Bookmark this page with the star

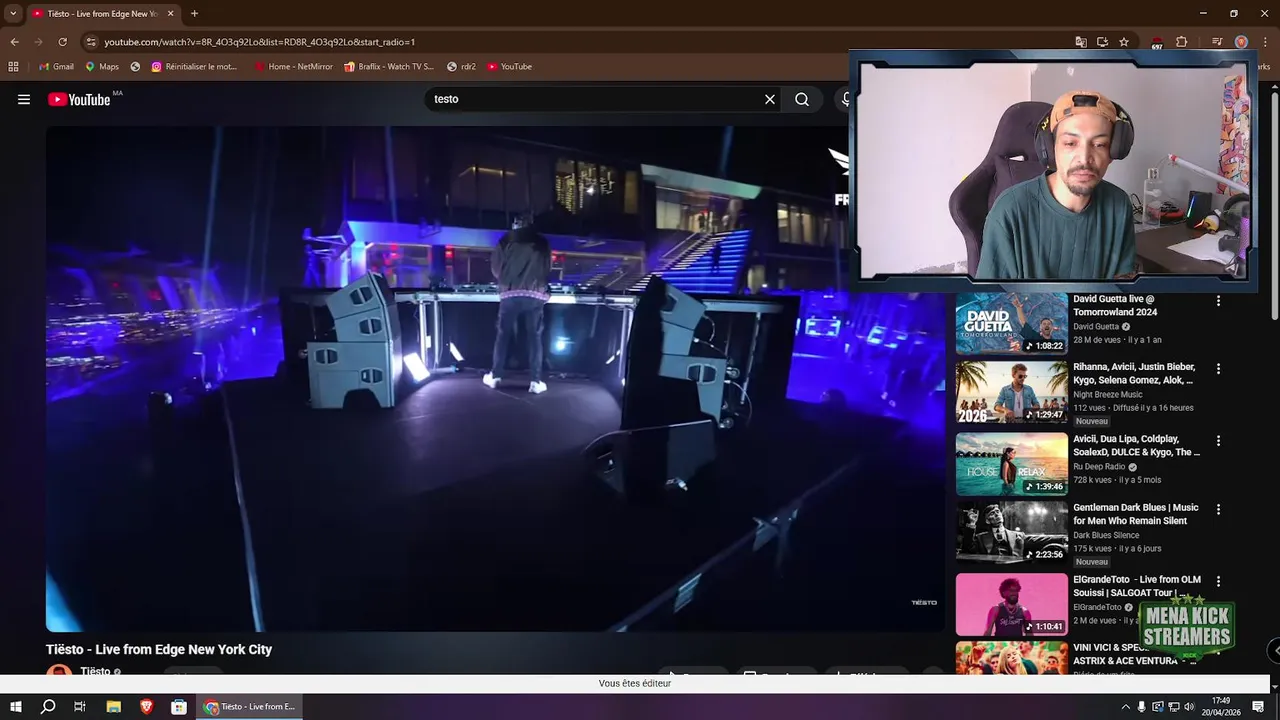tap(1124, 42)
